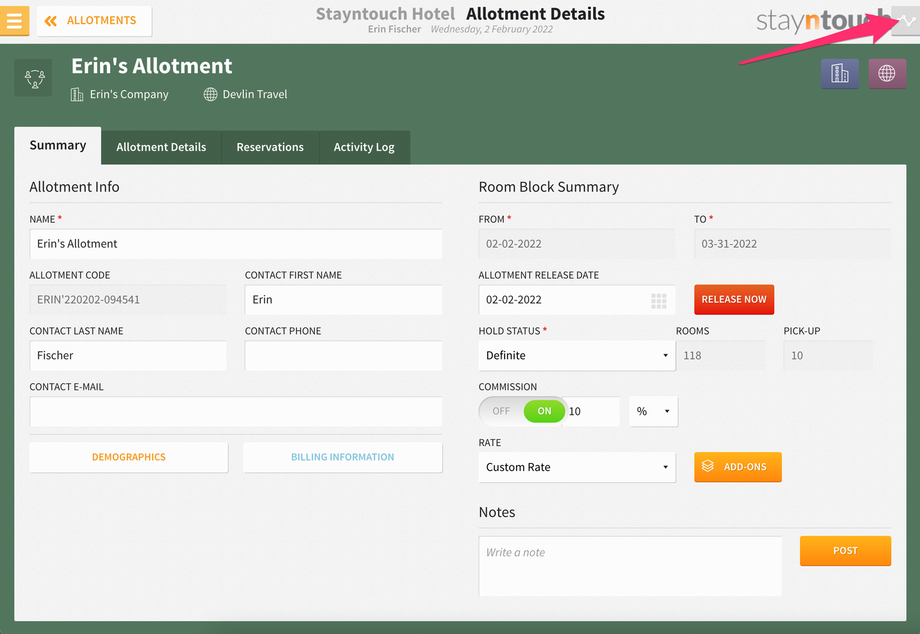Click the Pick-up value 10
The height and width of the screenshot is (634, 920).
tap(828, 355)
